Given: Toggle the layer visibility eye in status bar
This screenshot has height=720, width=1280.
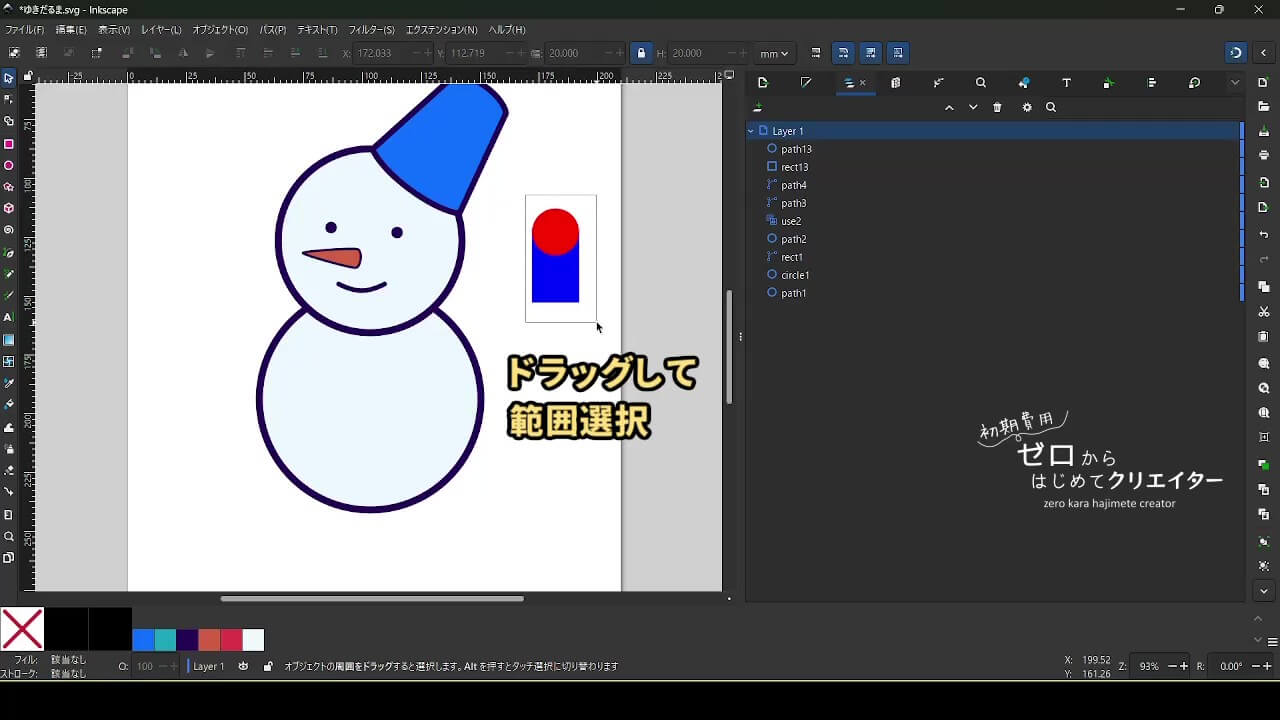Looking at the screenshot, I should tap(243, 666).
